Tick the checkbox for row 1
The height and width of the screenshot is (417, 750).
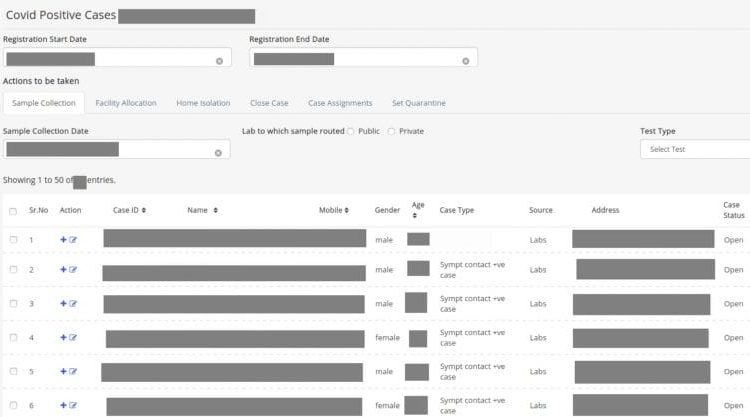[x=13, y=240]
